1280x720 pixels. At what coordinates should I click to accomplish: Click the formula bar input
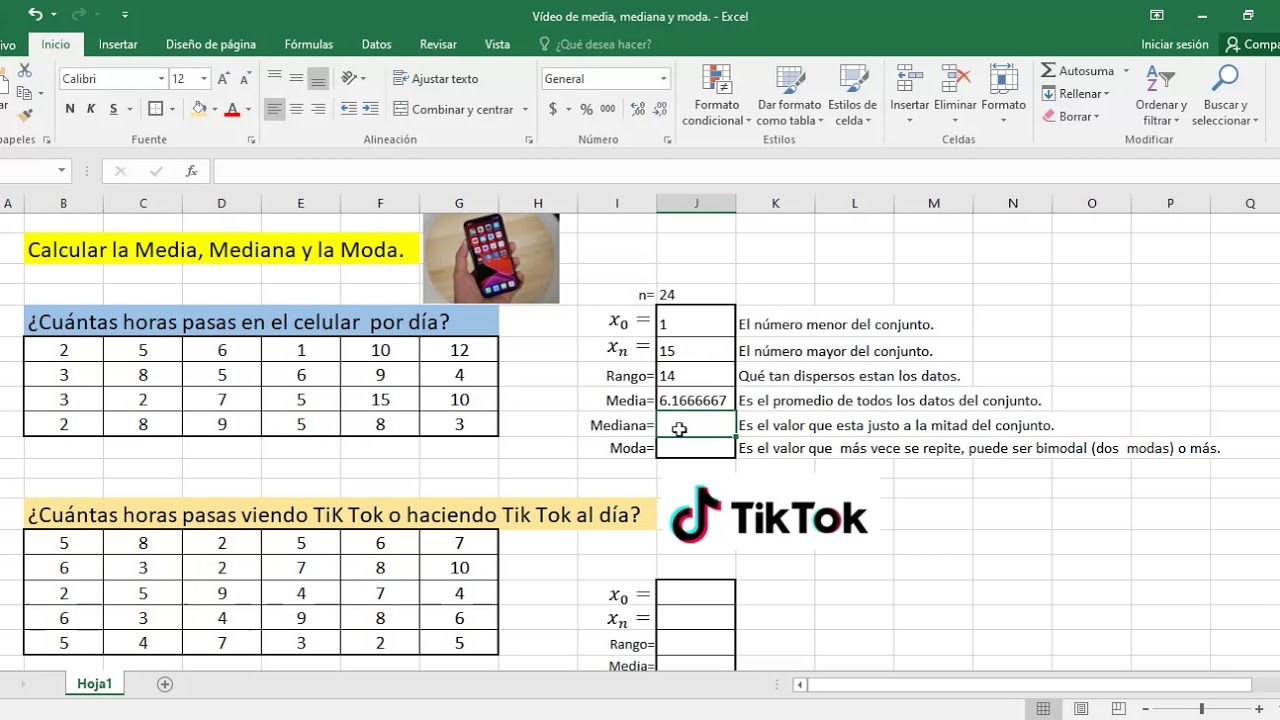[746, 171]
